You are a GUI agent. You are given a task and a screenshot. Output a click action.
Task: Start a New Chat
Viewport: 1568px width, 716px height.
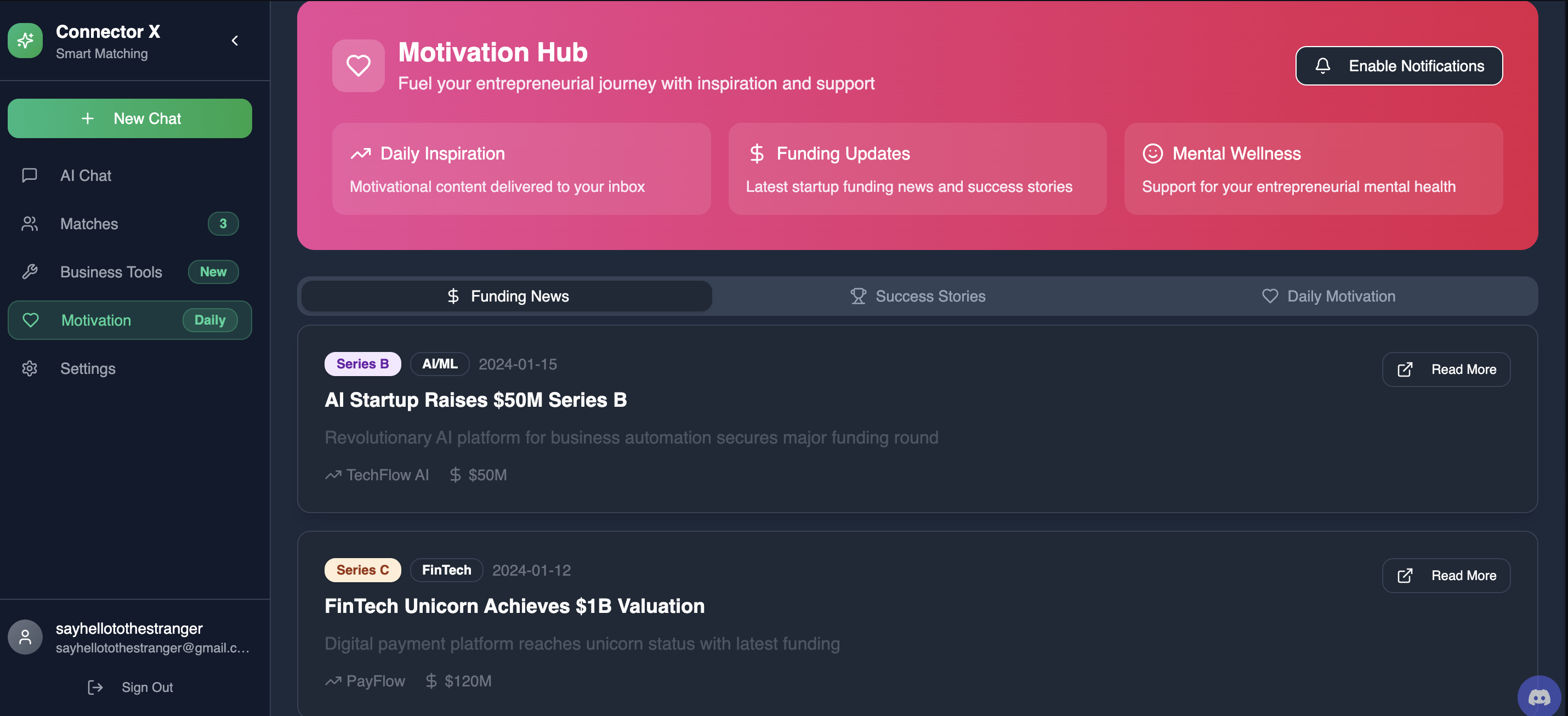tap(129, 118)
